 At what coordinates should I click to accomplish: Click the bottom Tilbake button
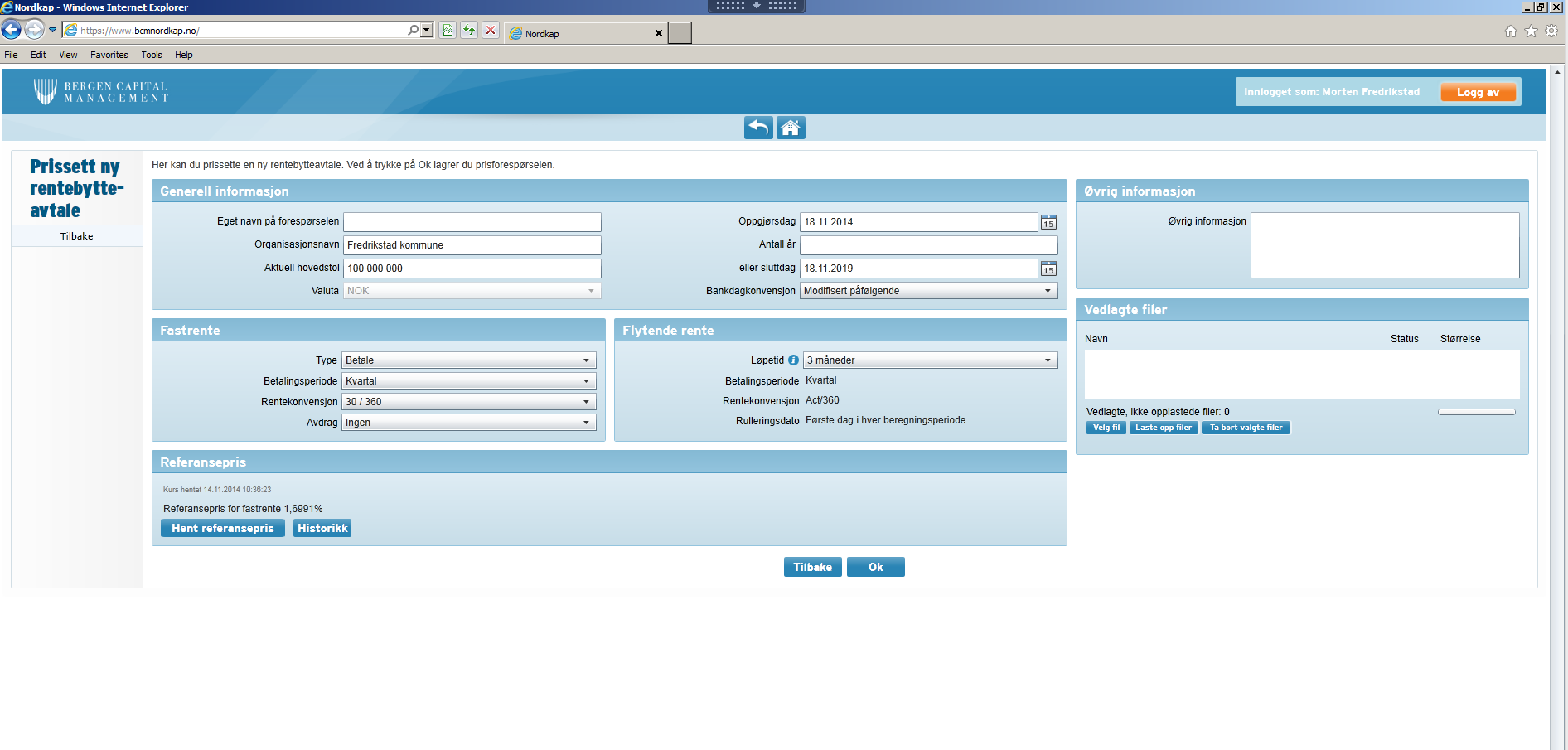point(813,567)
